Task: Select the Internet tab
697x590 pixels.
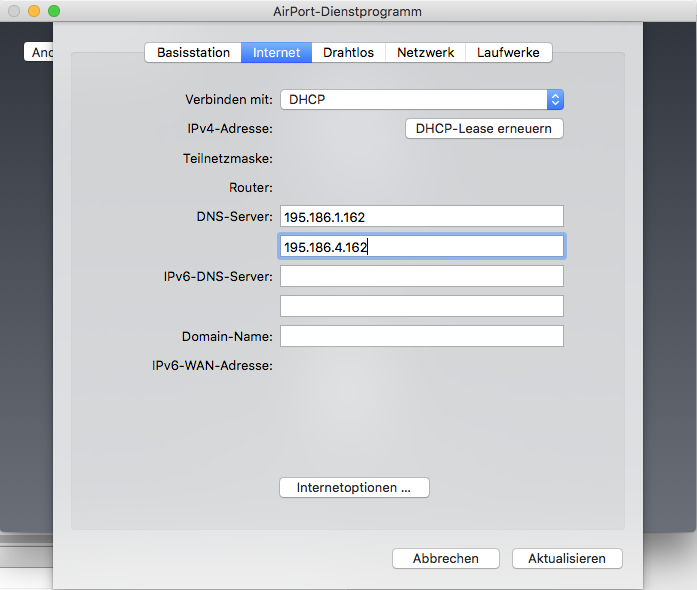Action: point(276,52)
